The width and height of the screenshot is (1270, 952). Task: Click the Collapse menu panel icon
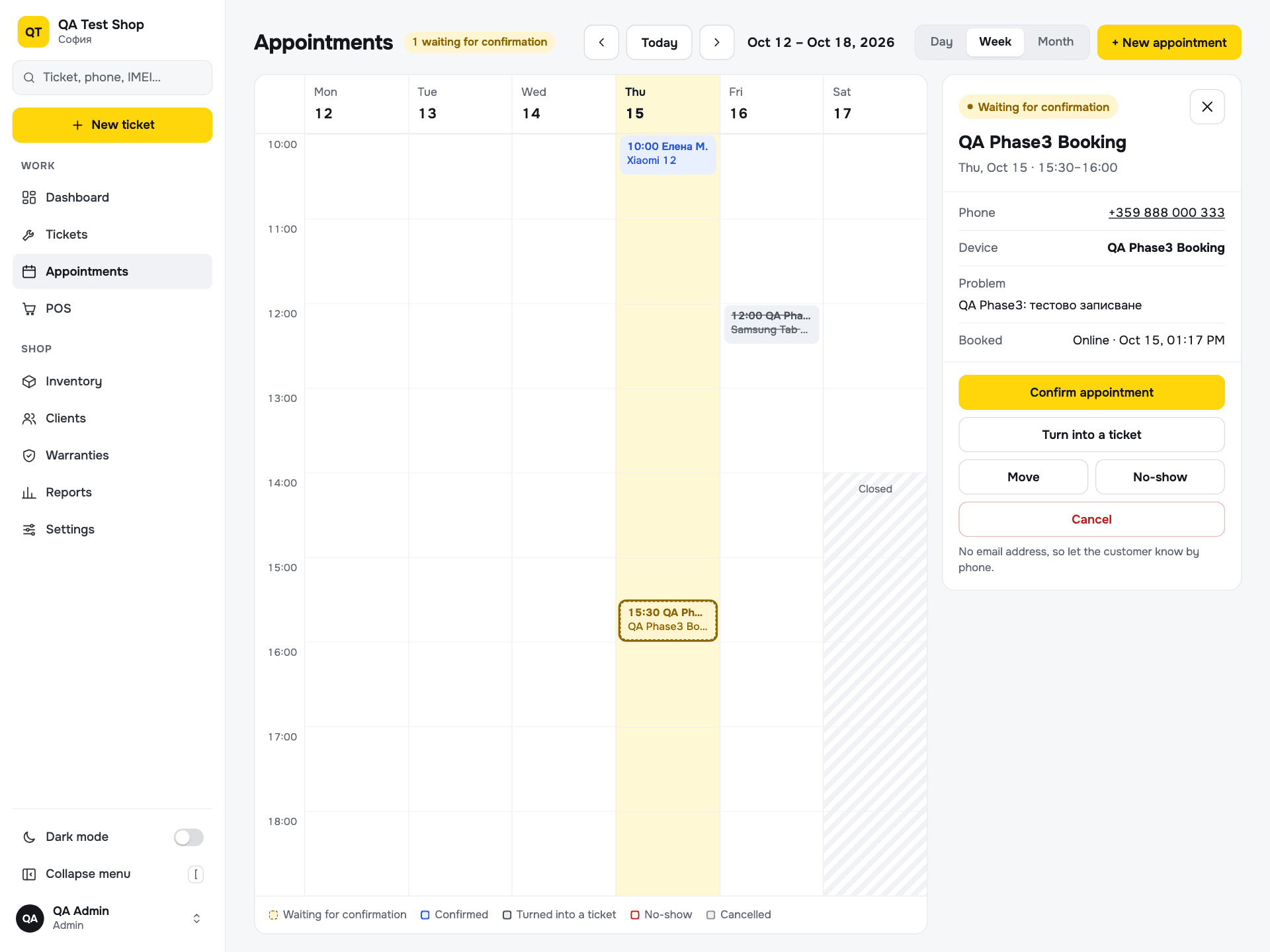tap(29, 874)
